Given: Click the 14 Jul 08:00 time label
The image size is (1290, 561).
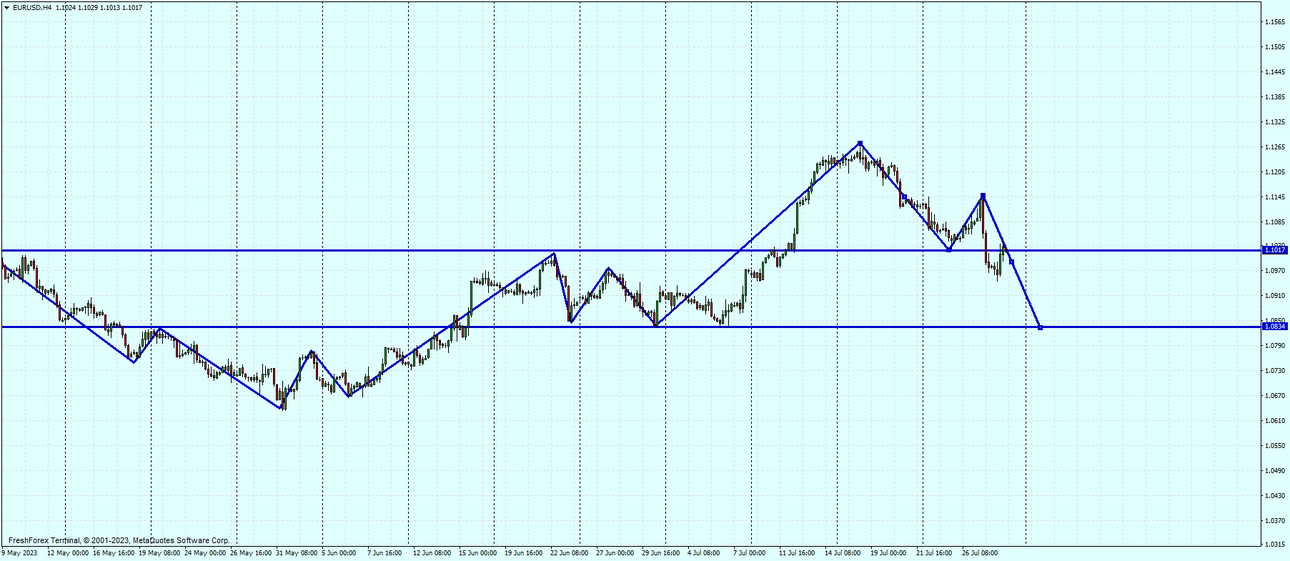Looking at the screenshot, I should (x=844, y=553).
